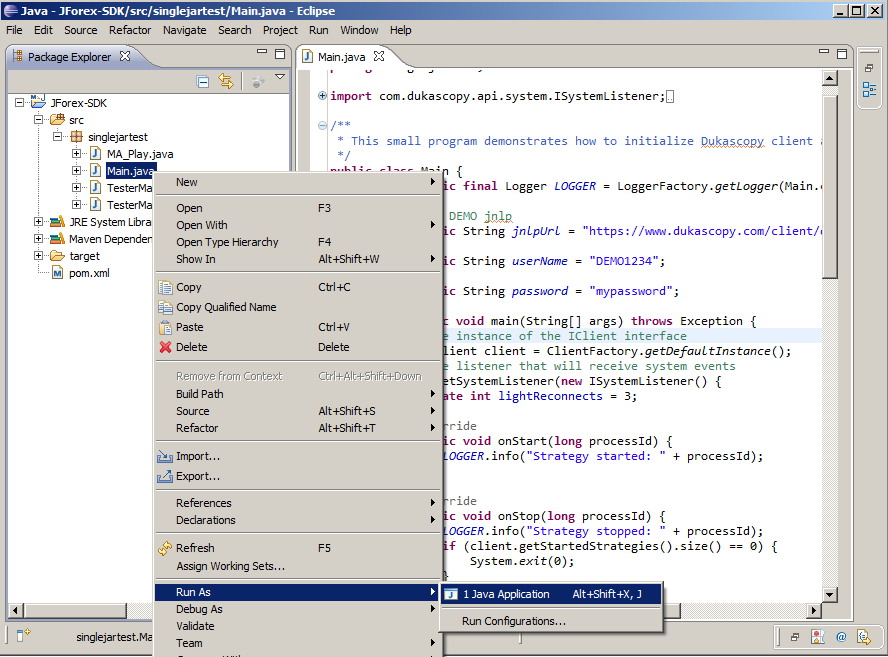The width and height of the screenshot is (888, 657).
Task: Click the greyed-out focus task spheres icon
Action: point(258,82)
